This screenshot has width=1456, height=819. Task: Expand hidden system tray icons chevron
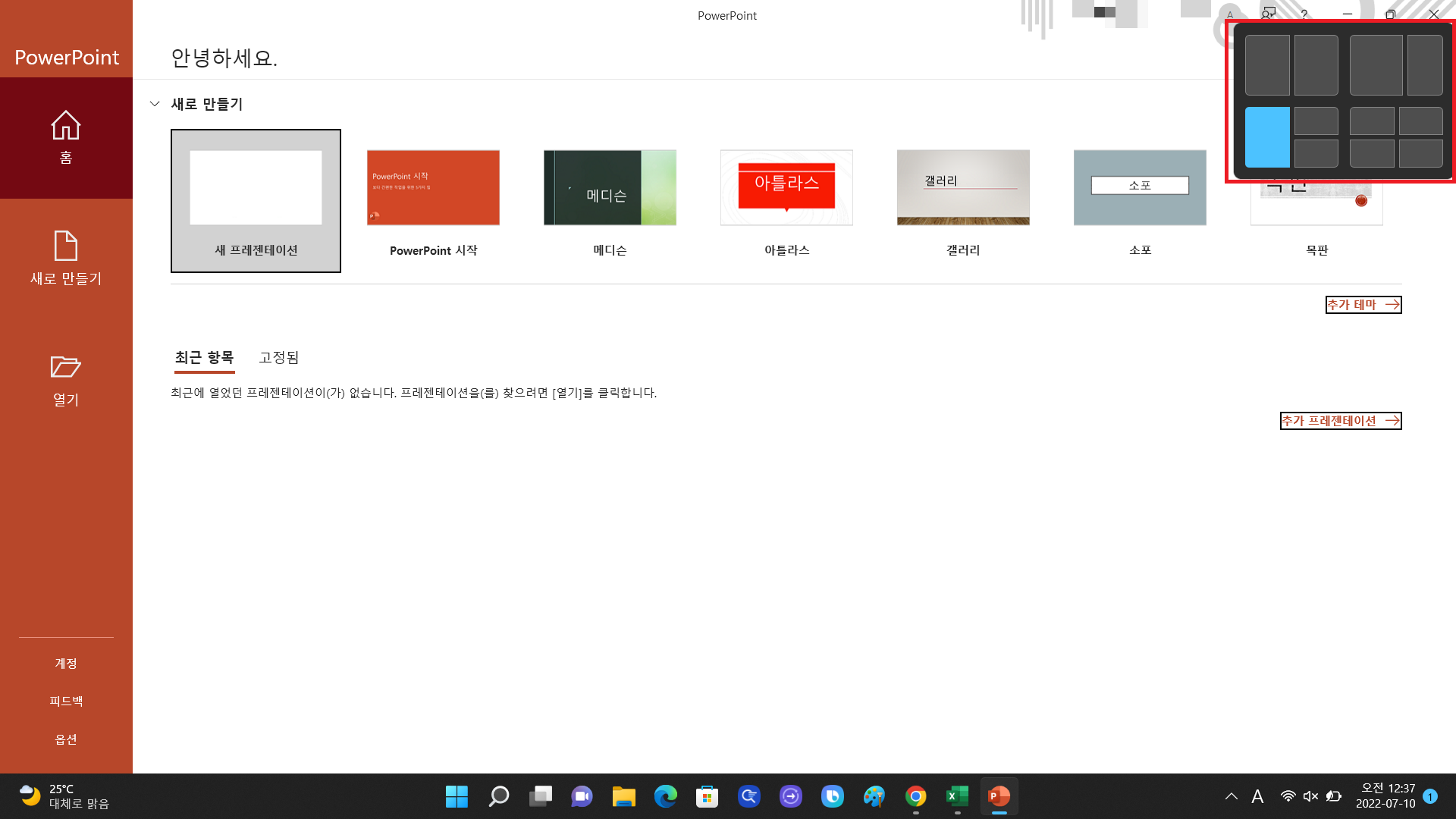coord(1231,796)
